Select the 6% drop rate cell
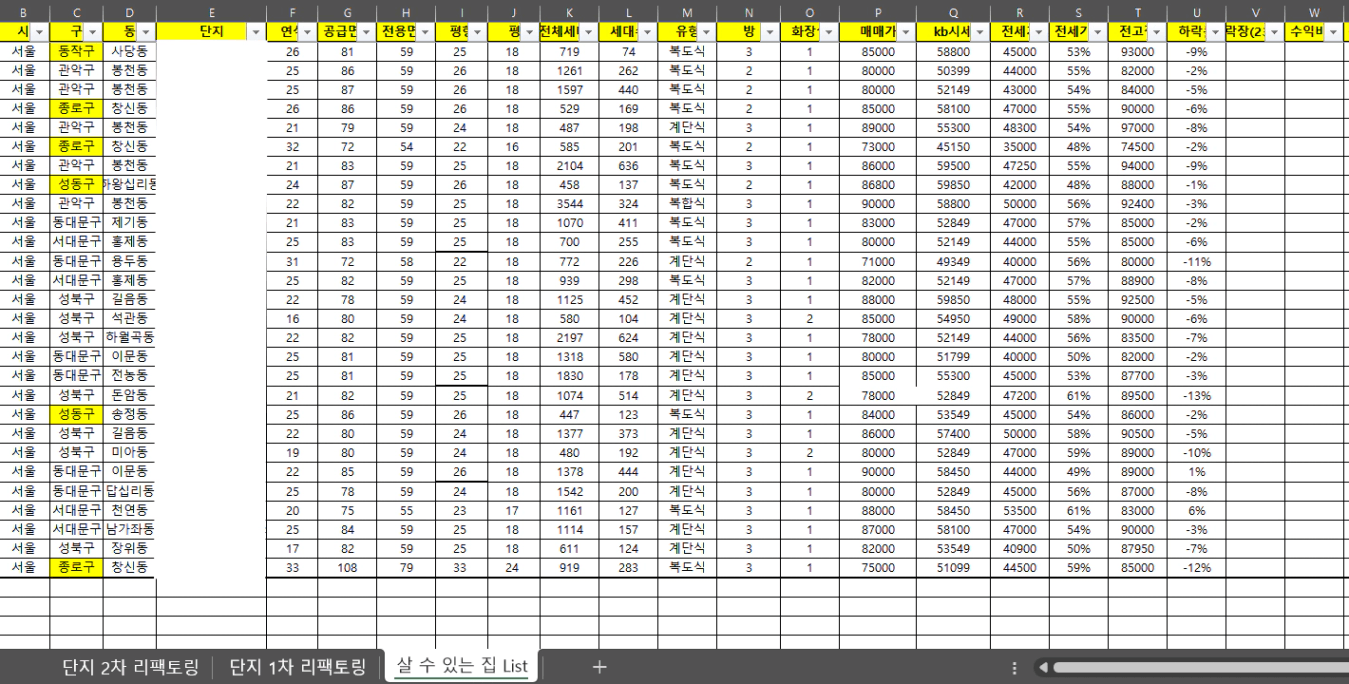Screen dimensions: 1349x684 pos(1196,509)
